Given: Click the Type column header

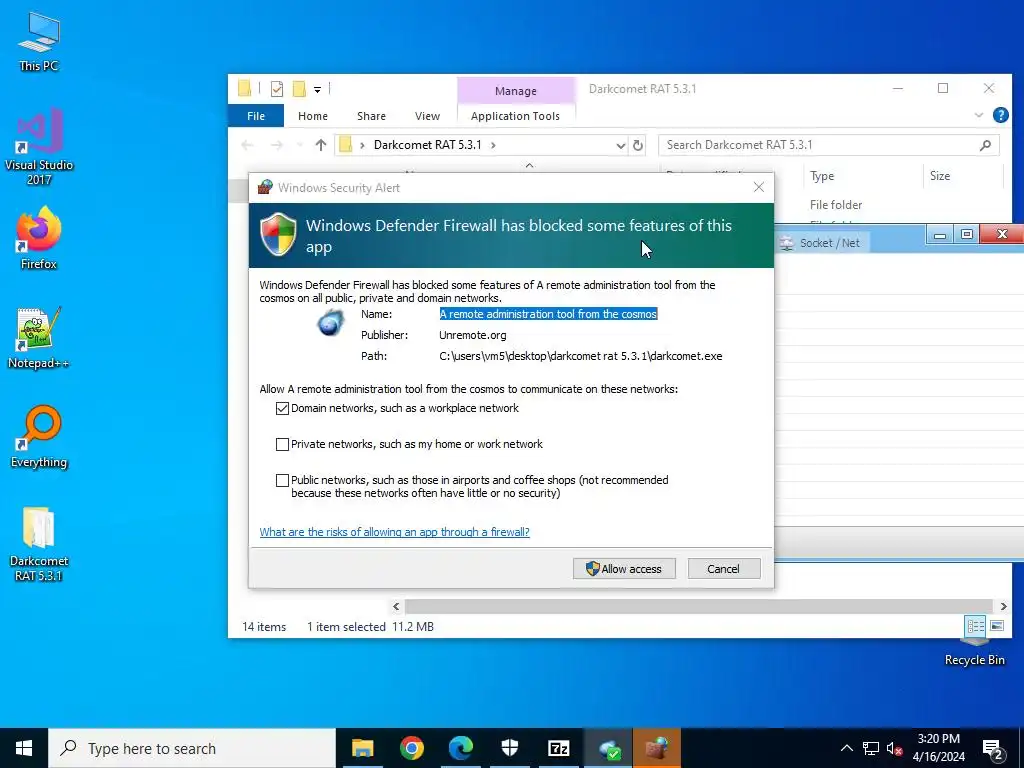Looking at the screenshot, I should coord(862,176).
